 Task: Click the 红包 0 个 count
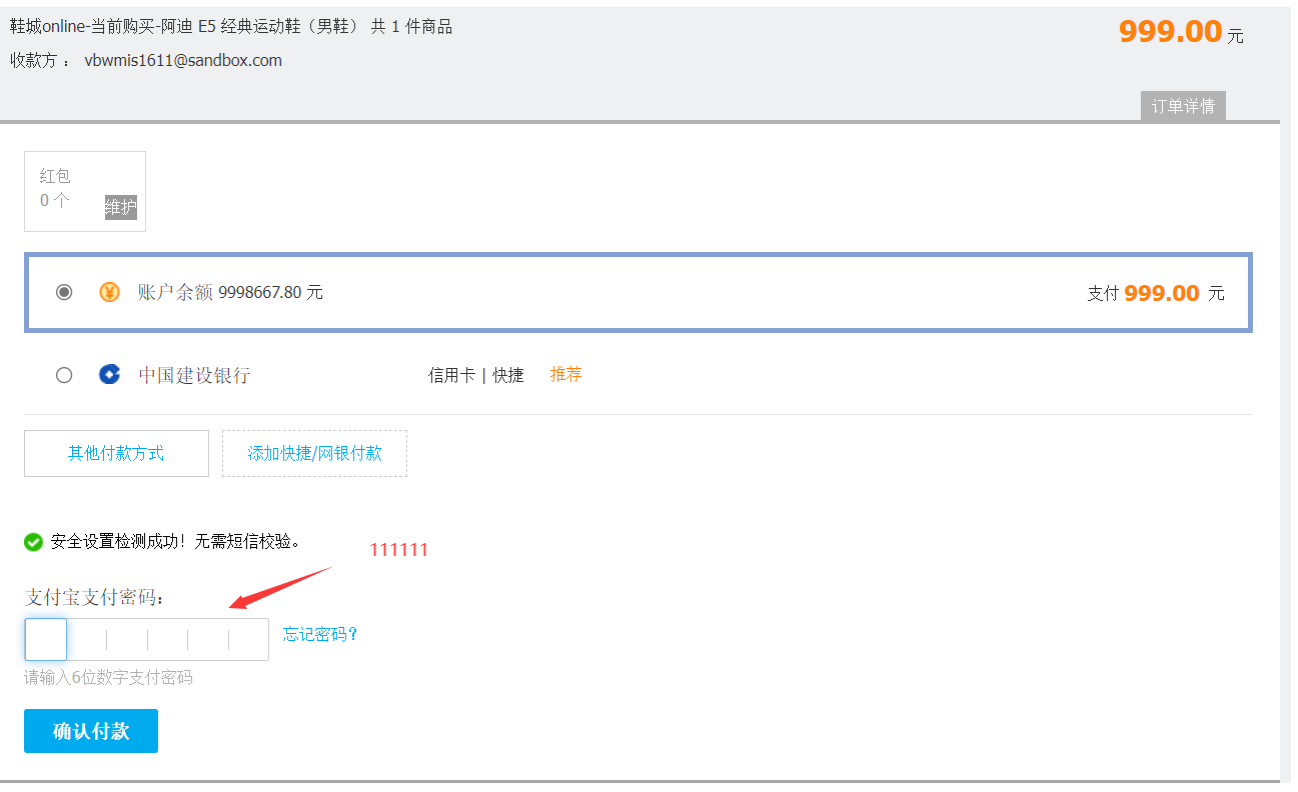click(55, 199)
